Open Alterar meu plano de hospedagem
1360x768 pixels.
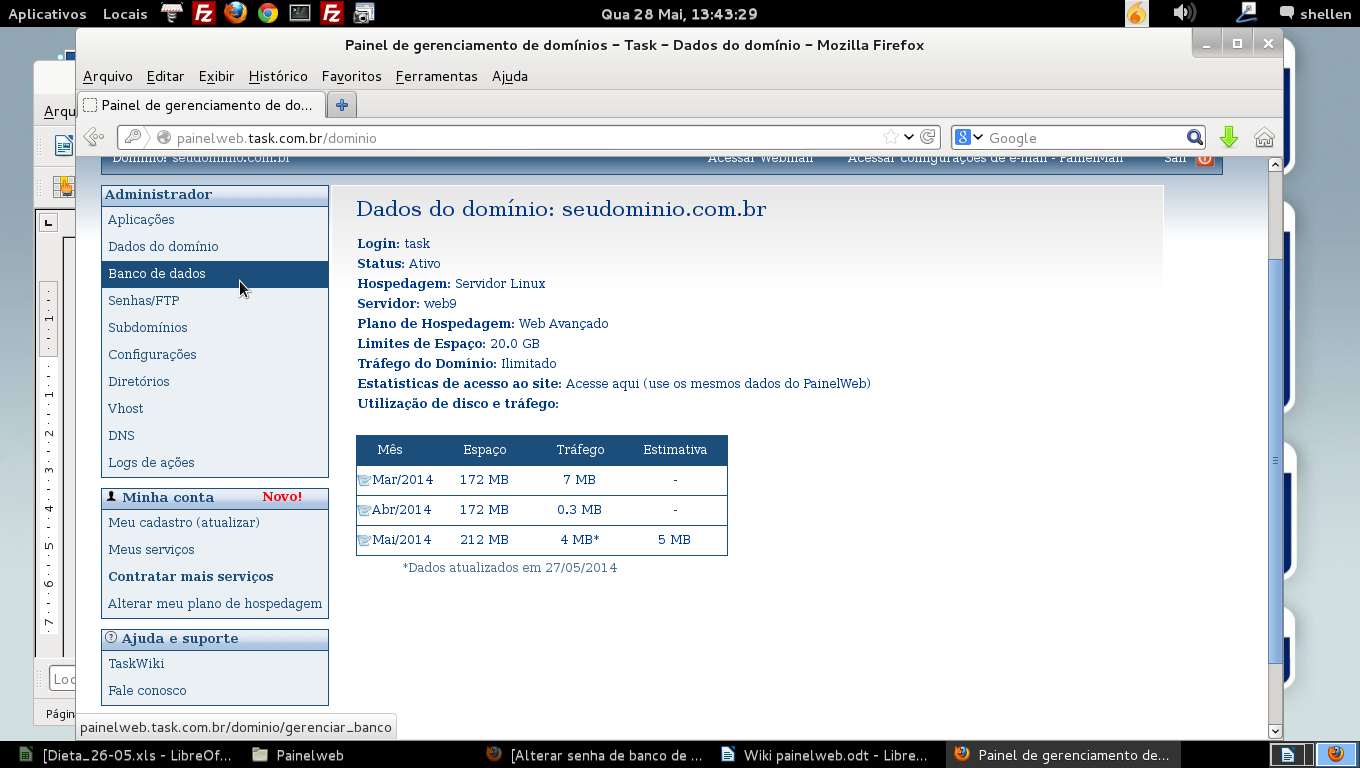215,604
